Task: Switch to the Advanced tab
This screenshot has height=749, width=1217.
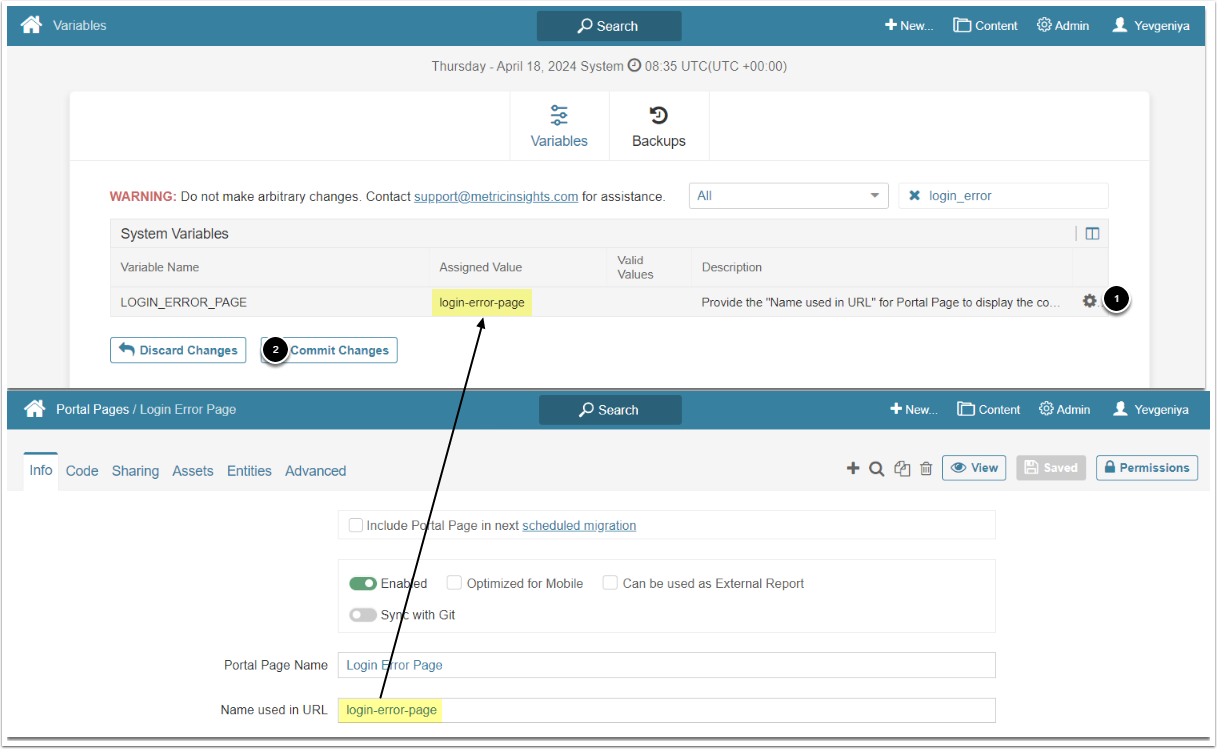Action: (x=316, y=471)
